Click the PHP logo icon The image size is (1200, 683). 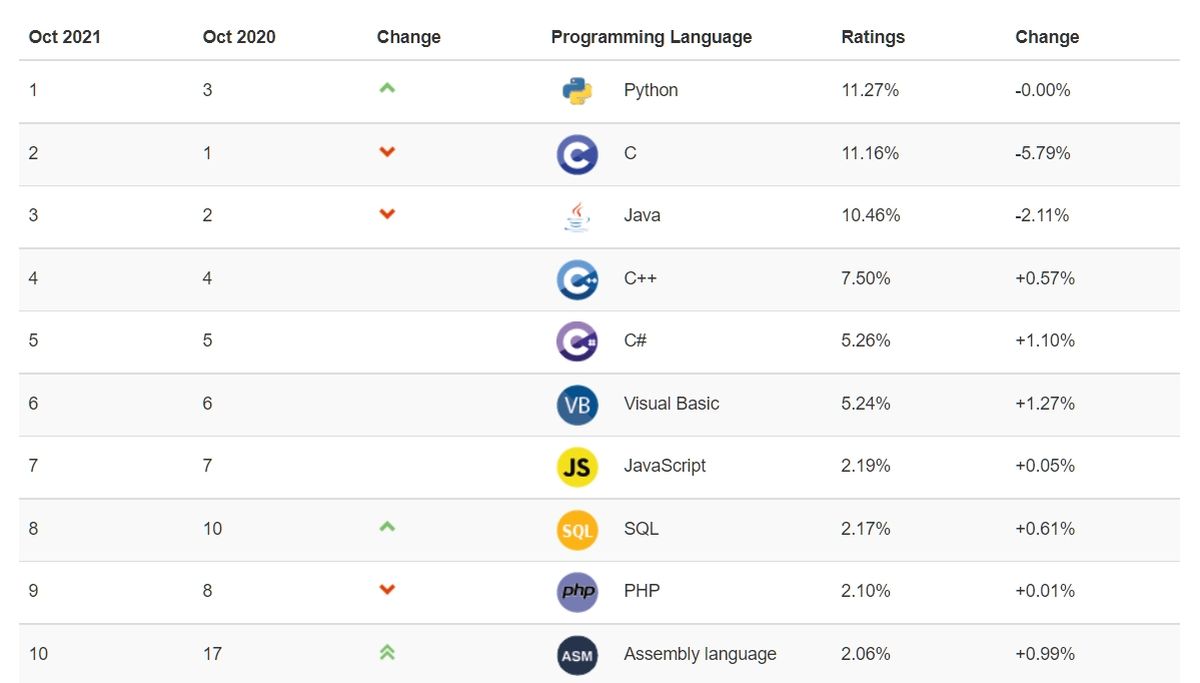577,591
